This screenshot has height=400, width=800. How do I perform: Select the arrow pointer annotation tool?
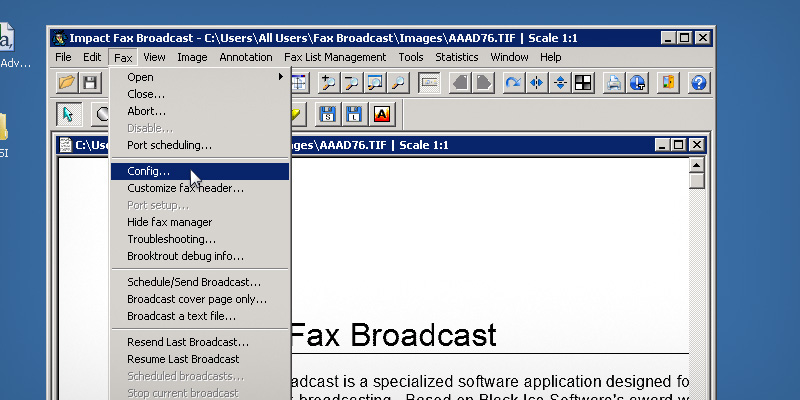pyautogui.click(x=68, y=114)
